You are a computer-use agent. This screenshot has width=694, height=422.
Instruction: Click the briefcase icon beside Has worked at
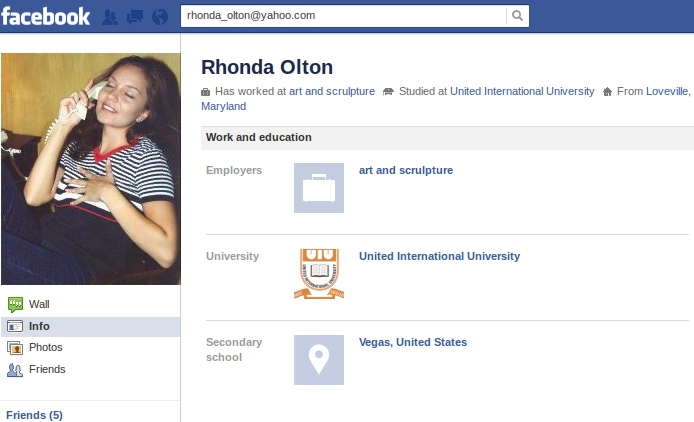(x=205, y=92)
